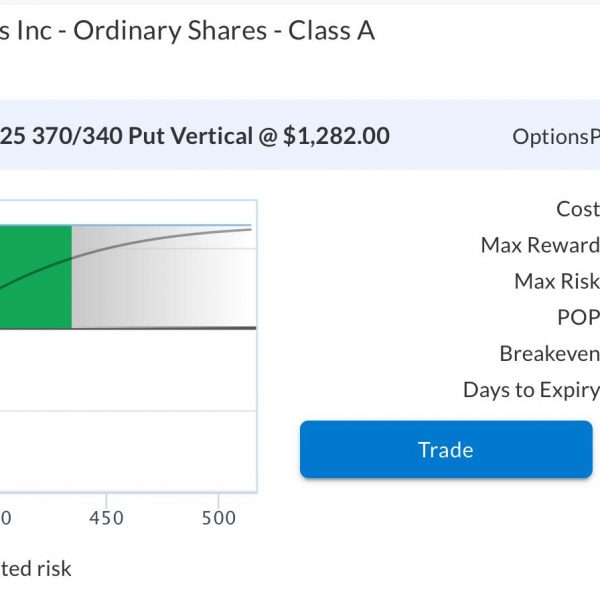Click the dark zero baseline in chart
Image resolution: width=600 pixels, height=600 pixels.
128,328
